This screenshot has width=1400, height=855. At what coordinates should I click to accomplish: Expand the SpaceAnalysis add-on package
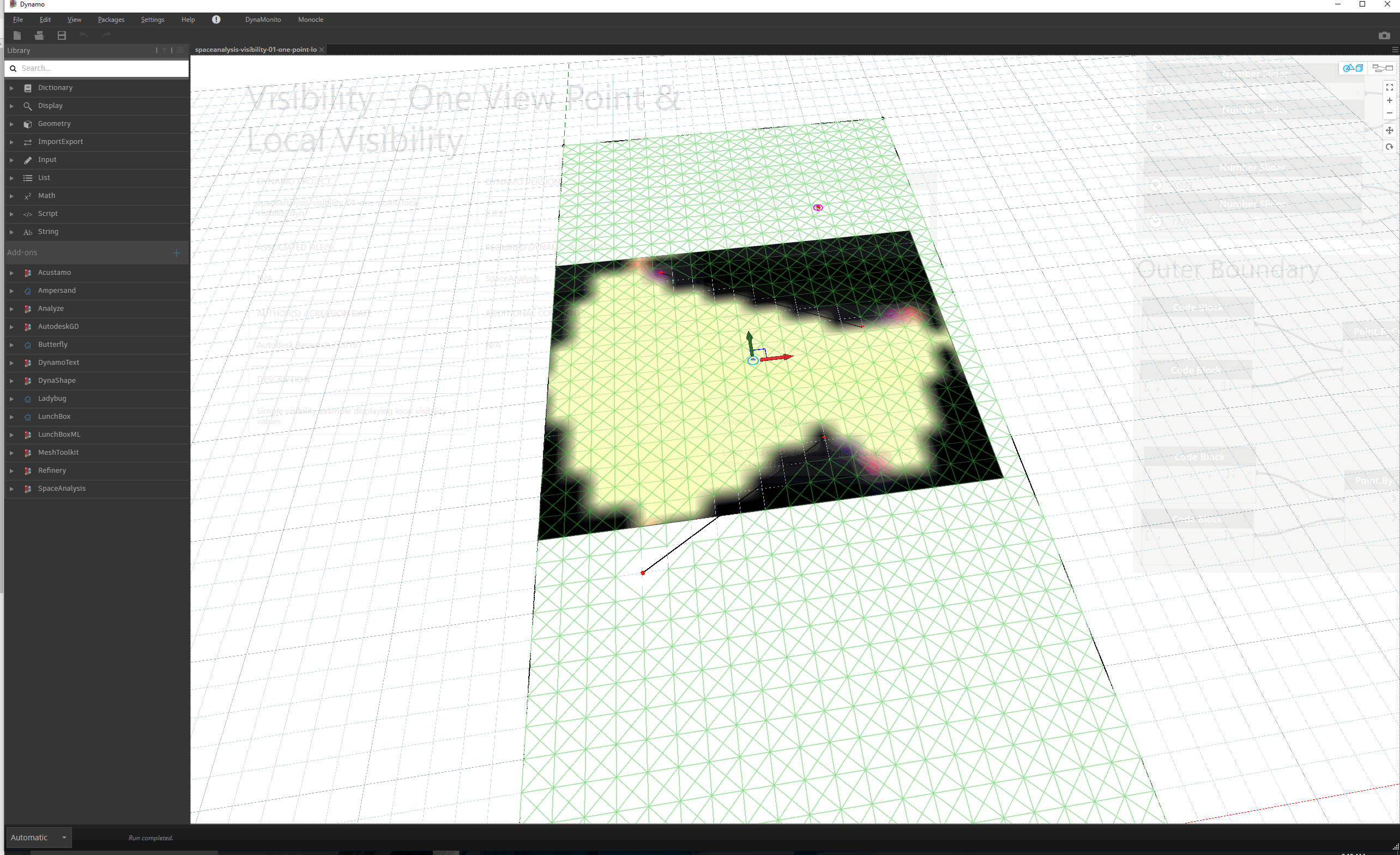point(11,489)
